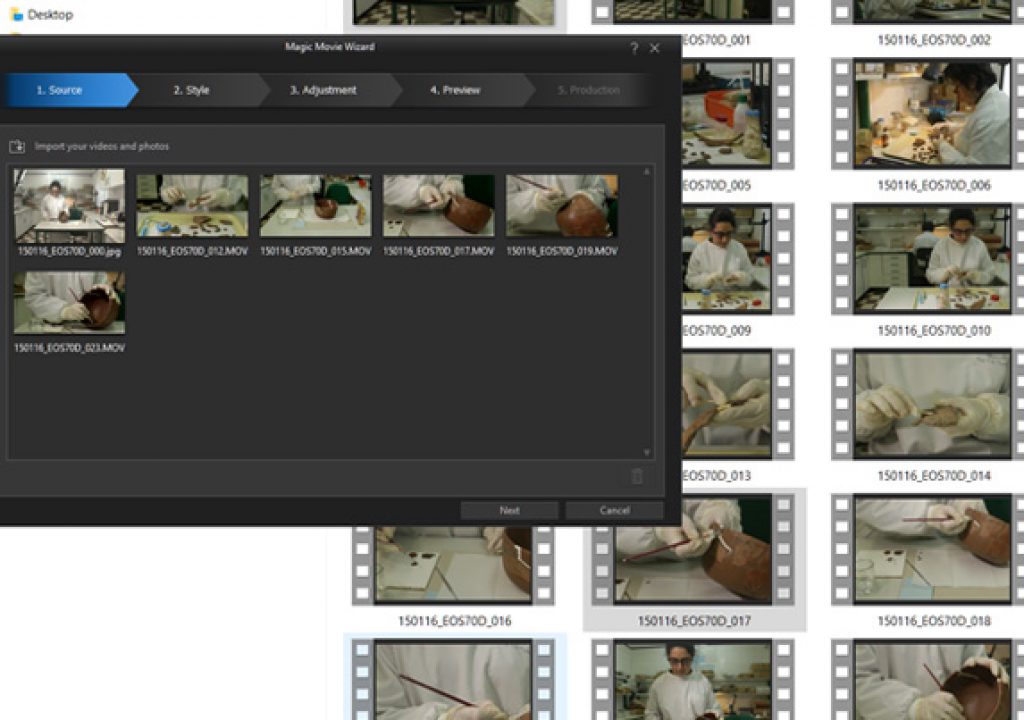Screen dimensions: 1024x720
Task: Select video 150116_EOS70D_017 in file explorer
Action: pos(694,566)
